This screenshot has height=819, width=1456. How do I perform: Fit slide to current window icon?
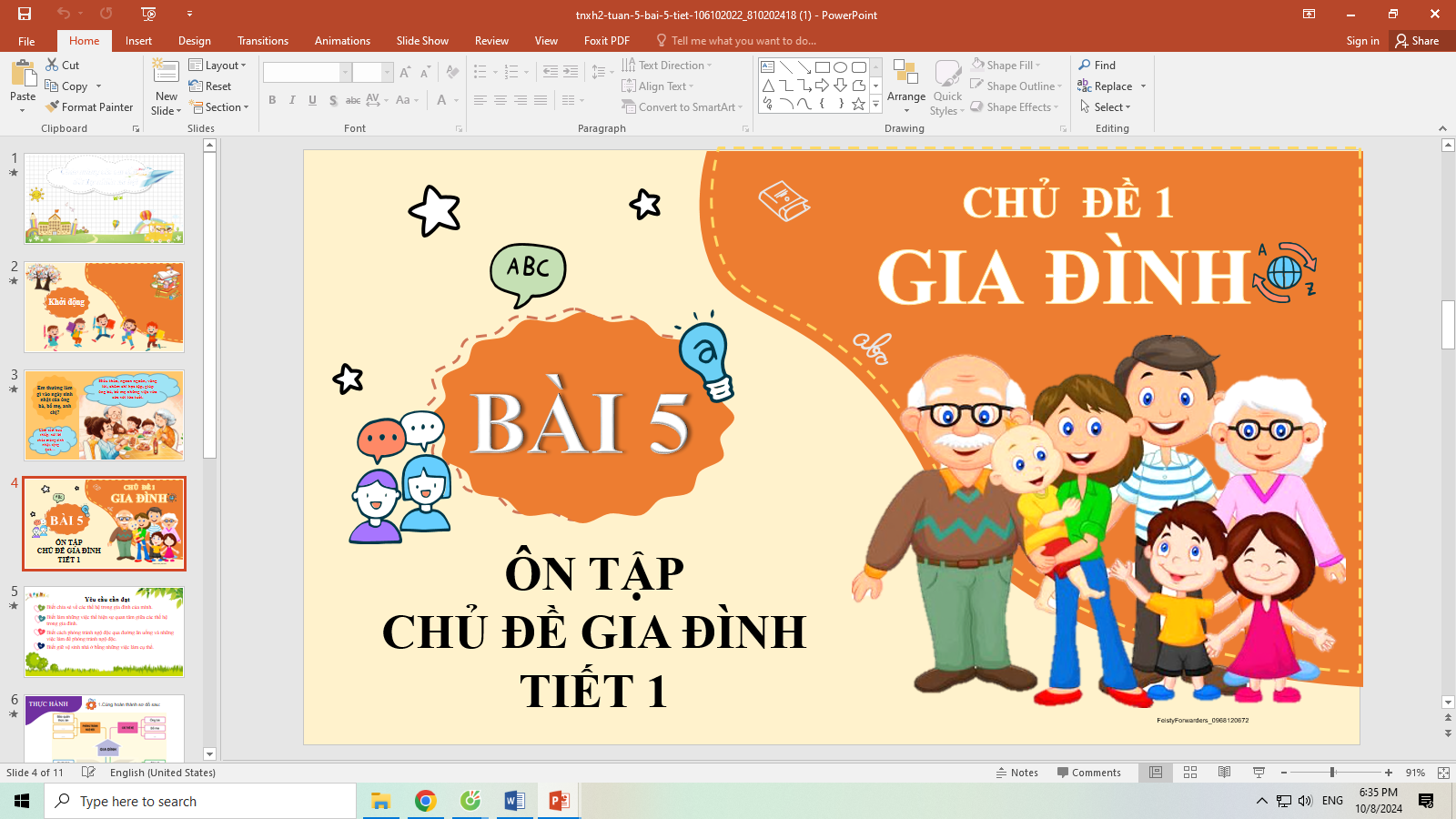pyautogui.click(x=1443, y=773)
